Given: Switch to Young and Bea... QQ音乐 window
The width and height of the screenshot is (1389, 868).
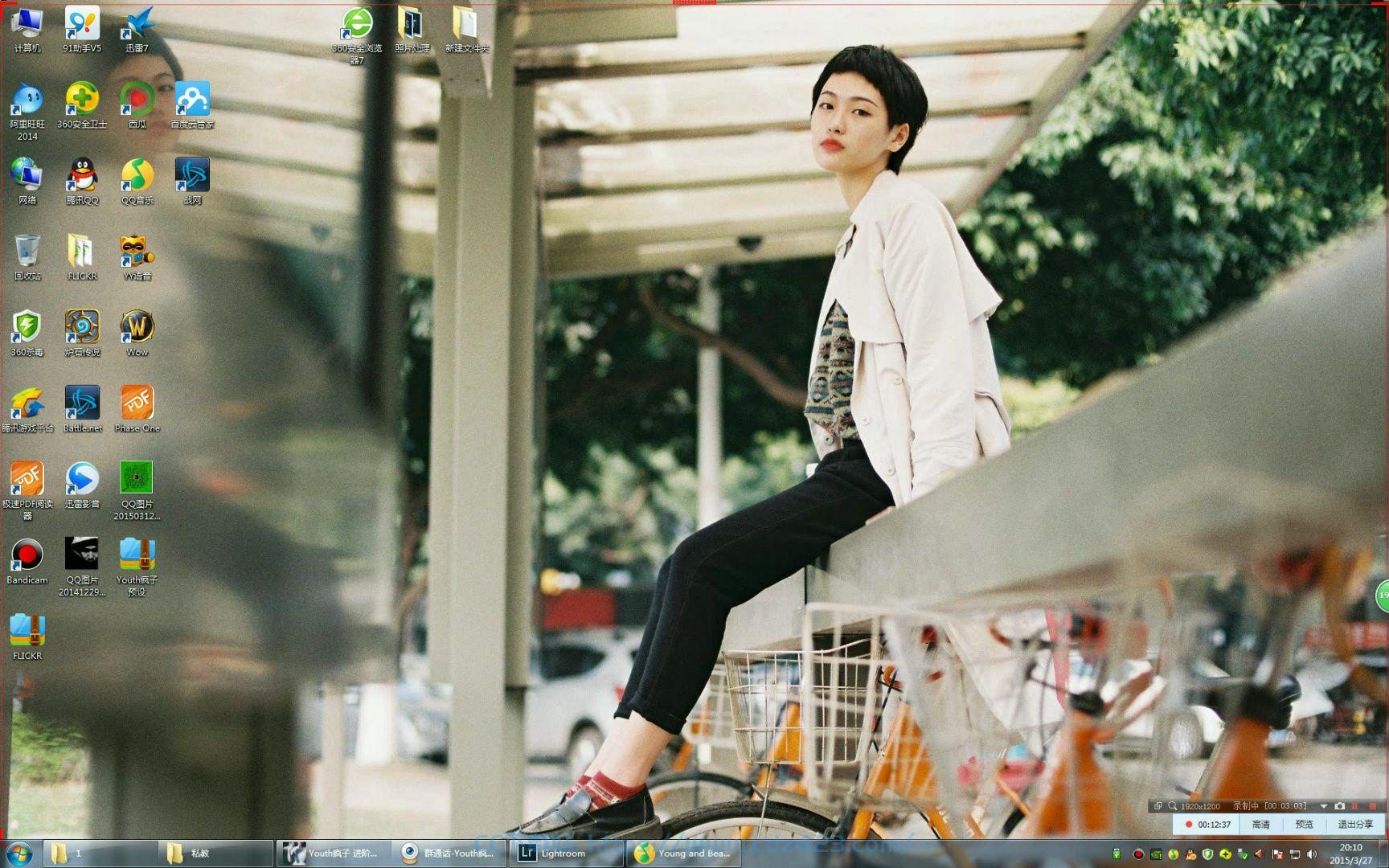Looking at the screenshot, I should coord(682,854).
